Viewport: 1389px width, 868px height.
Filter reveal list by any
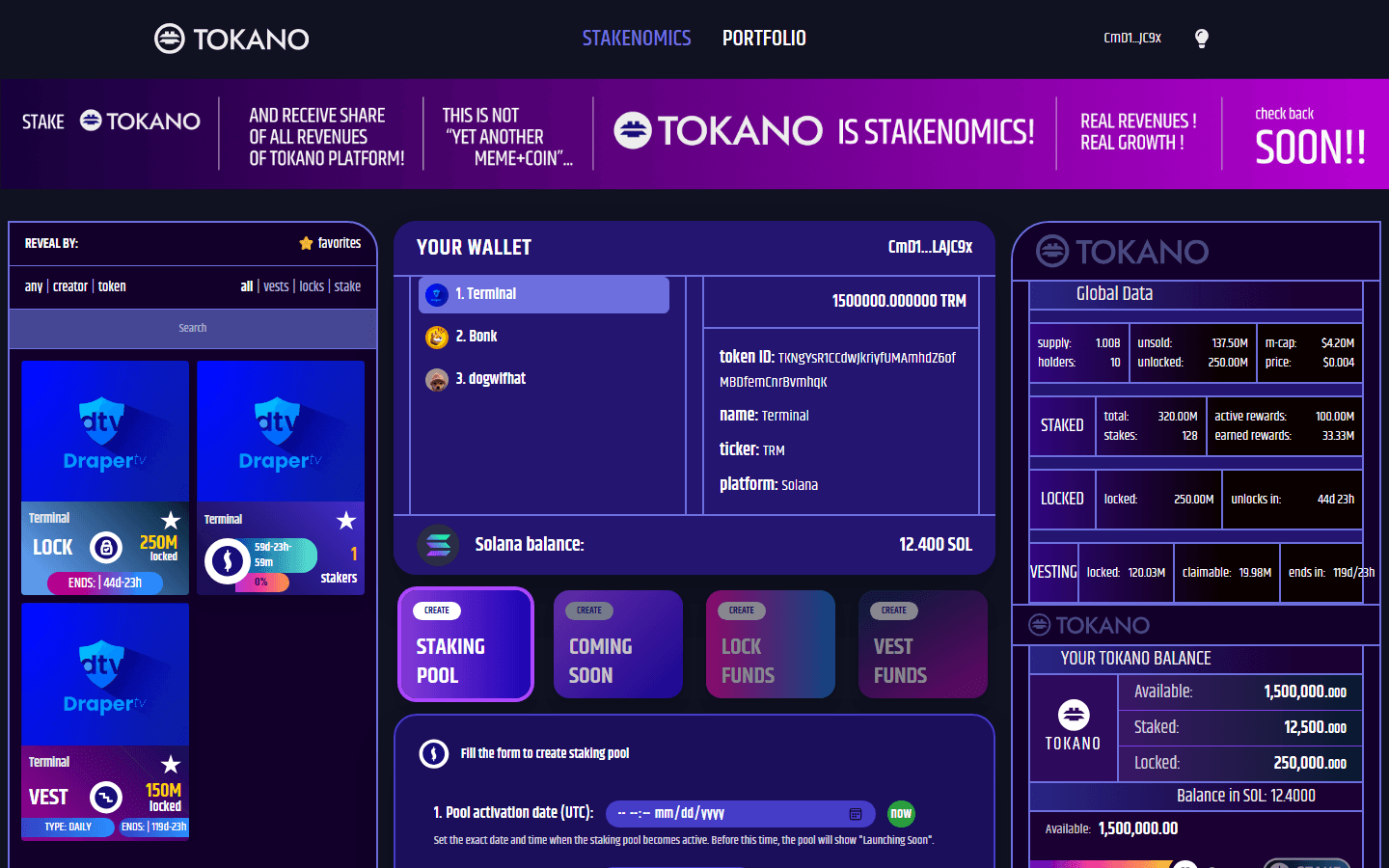34,286
